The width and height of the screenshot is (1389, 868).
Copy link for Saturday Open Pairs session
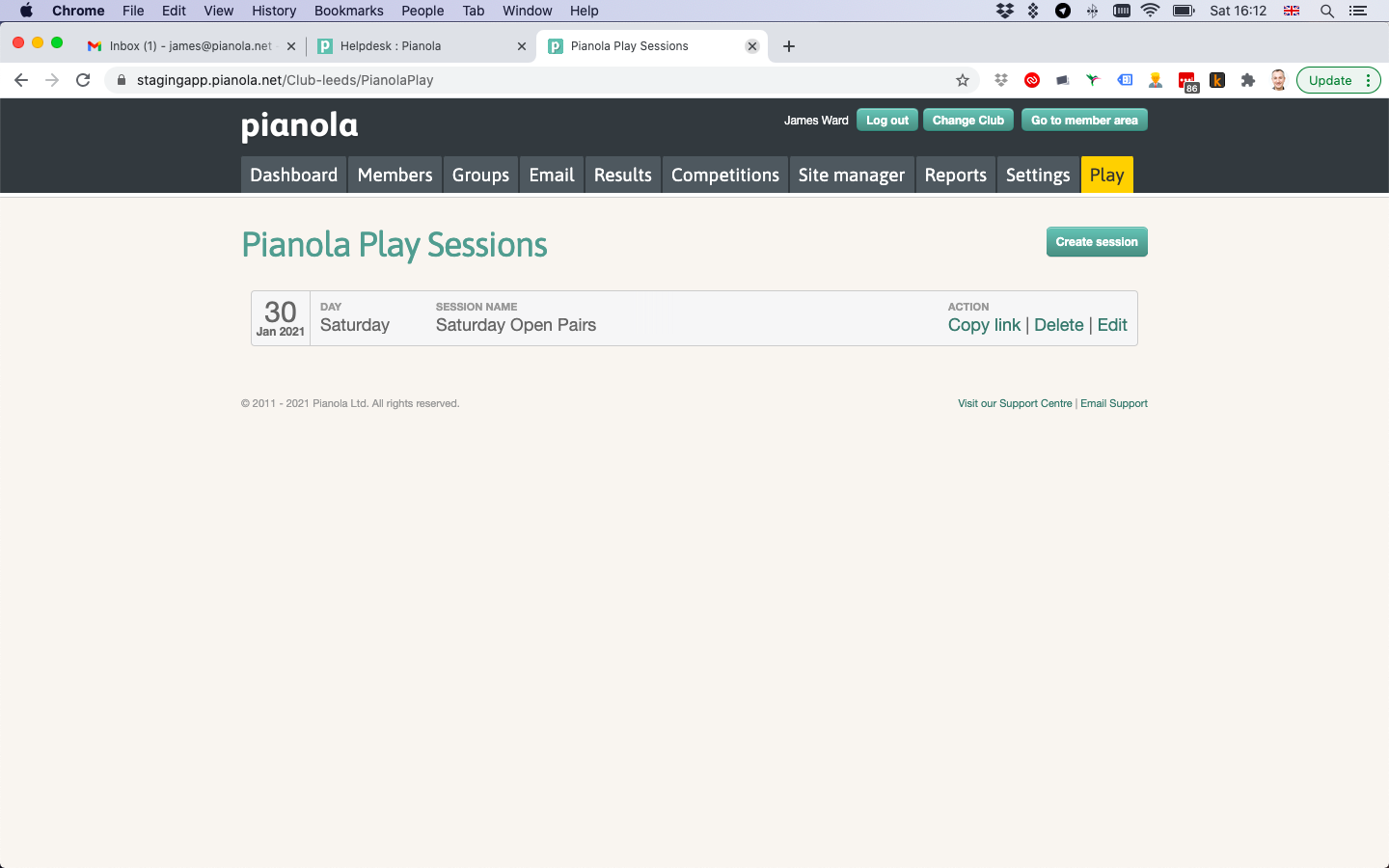984,325
